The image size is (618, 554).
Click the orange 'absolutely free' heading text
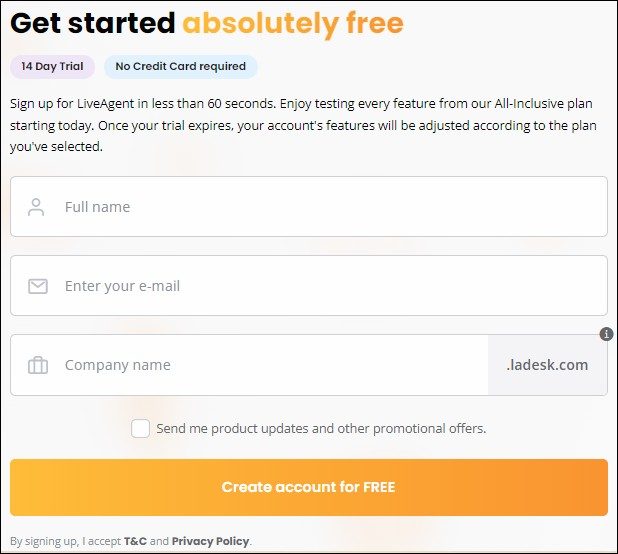(x=293, y=23)
